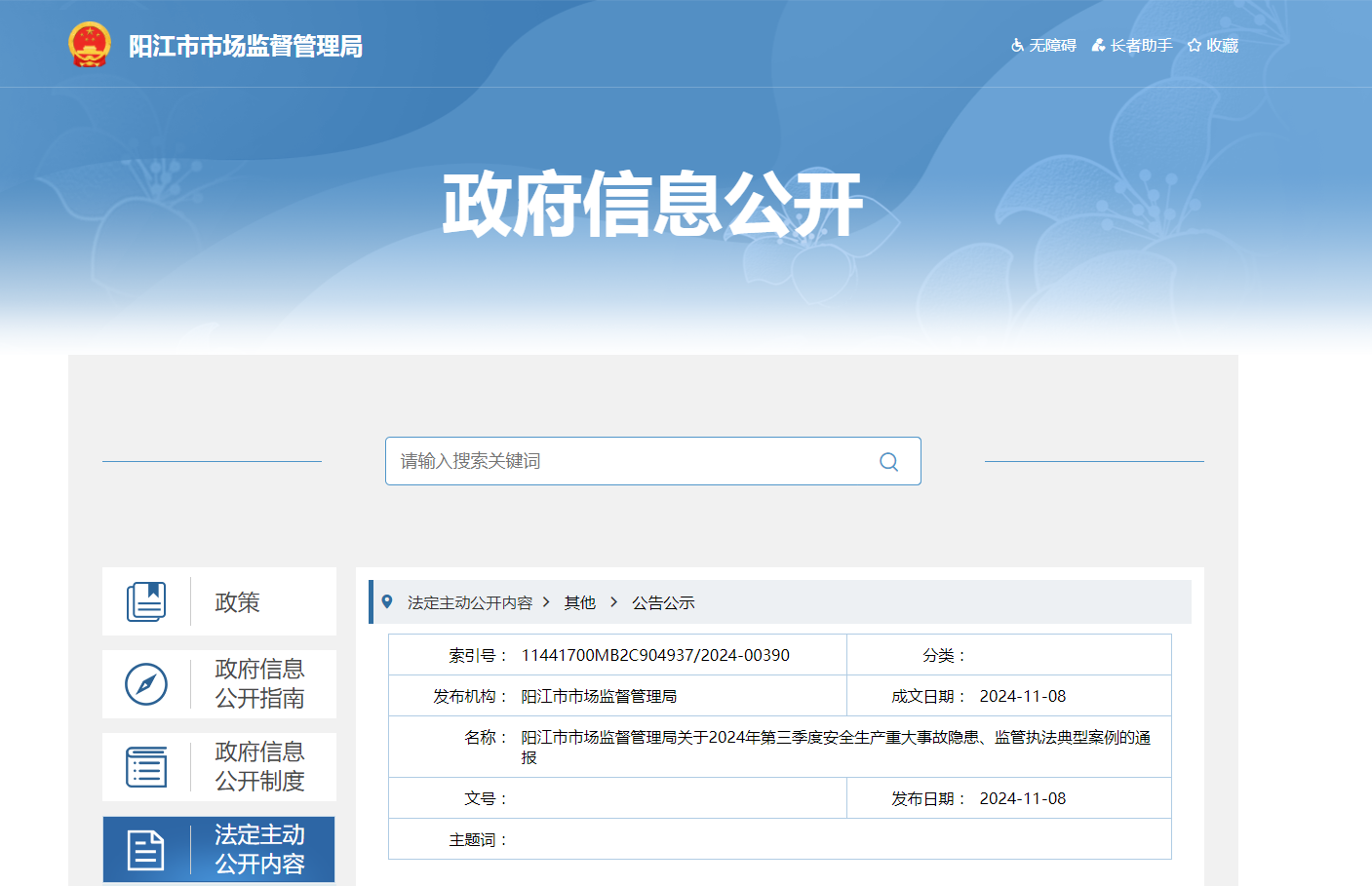Image resolution: width=1372 pixels, height=886 pixels.
Task: Open the 政策 sidebar menu item
Action: (x=237, y=602)
